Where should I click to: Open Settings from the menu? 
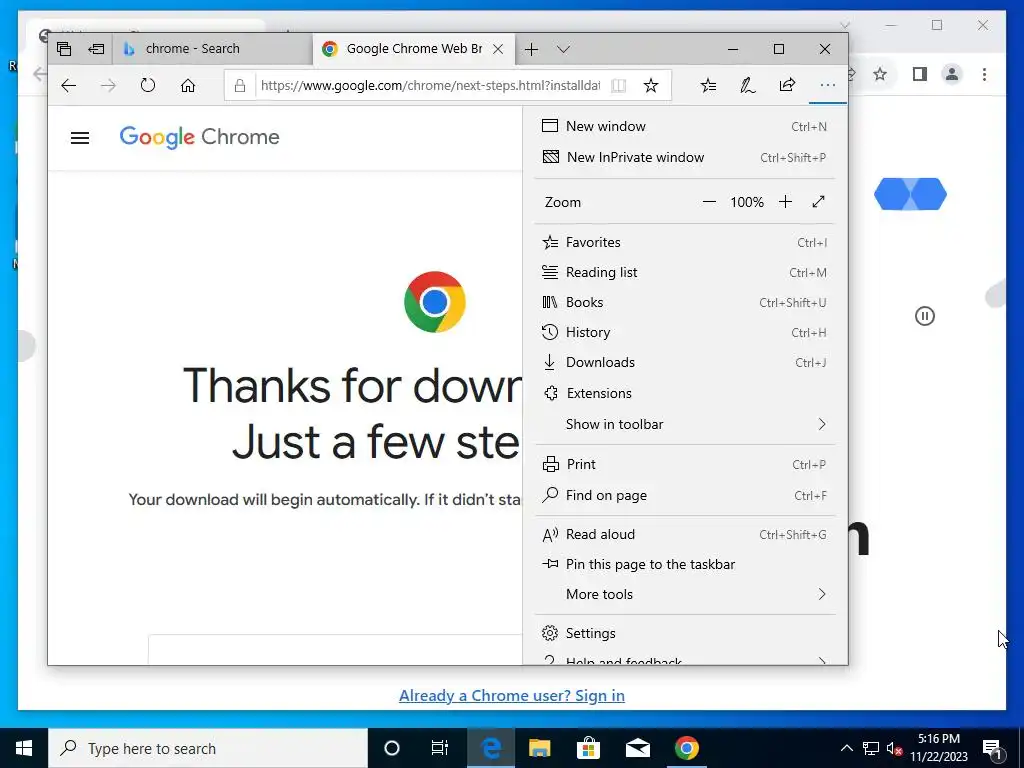[684, 633]
